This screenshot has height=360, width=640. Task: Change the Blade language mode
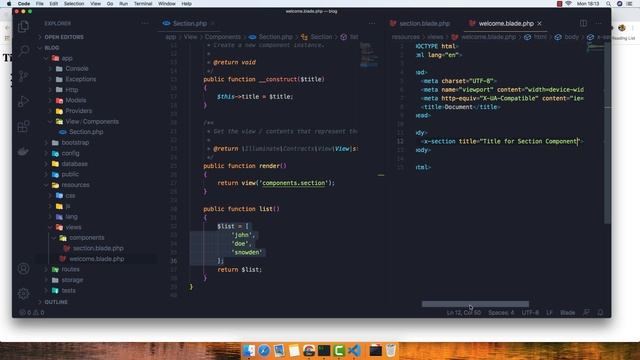click(567, 313)
